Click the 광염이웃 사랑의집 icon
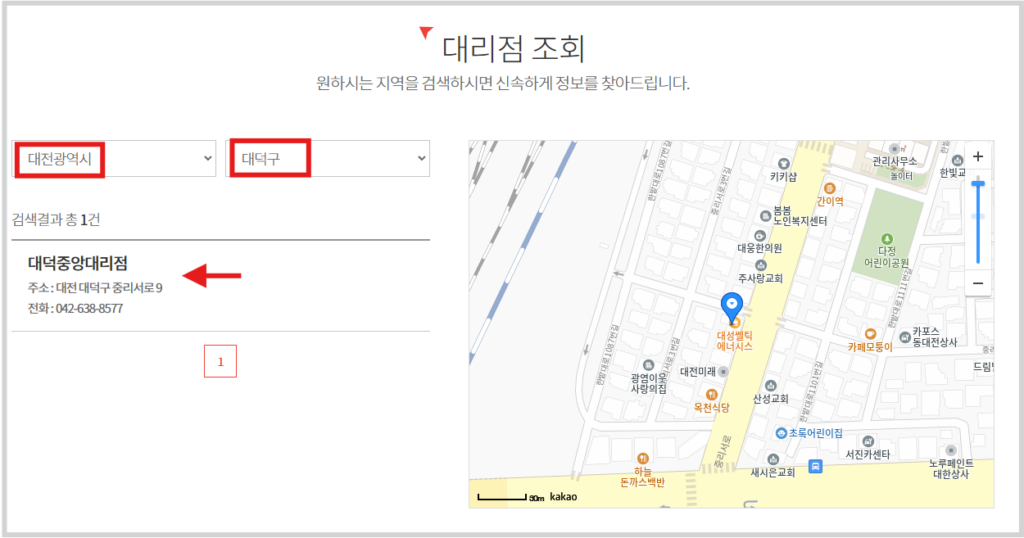The width and height of the screenshot is (1024, 538). [648, 365]
